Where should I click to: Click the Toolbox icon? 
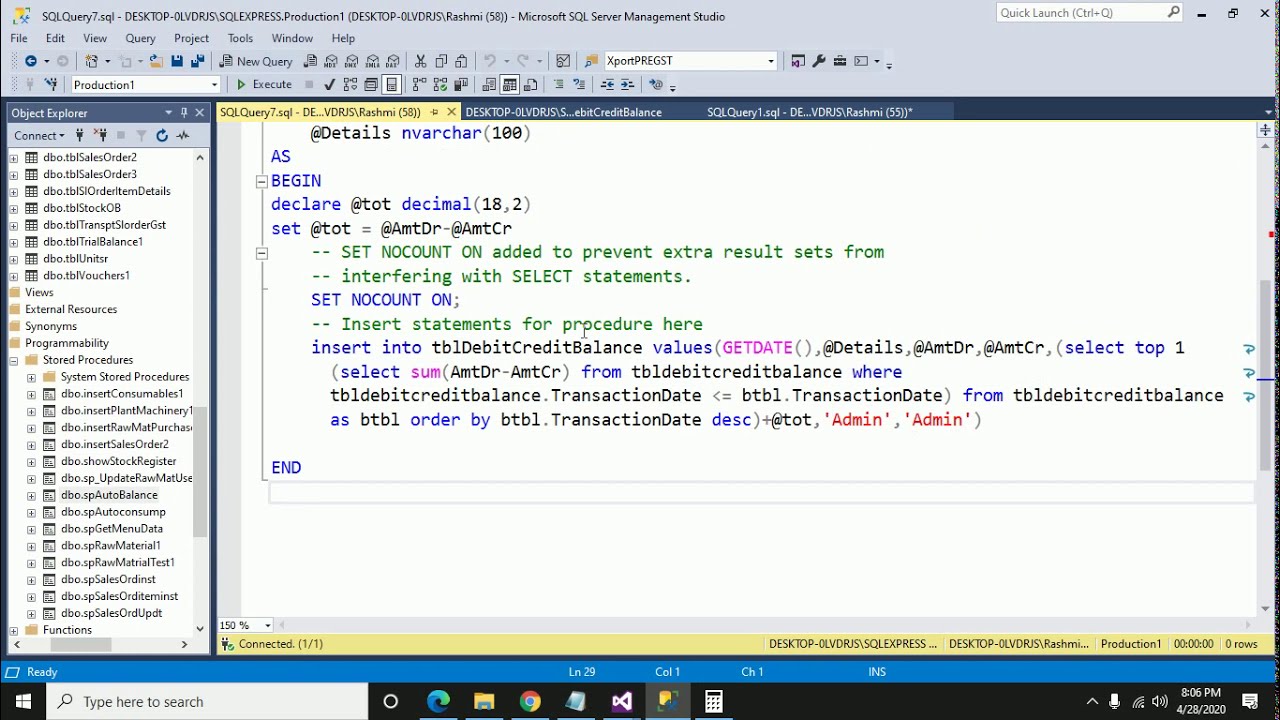(840, 61)
